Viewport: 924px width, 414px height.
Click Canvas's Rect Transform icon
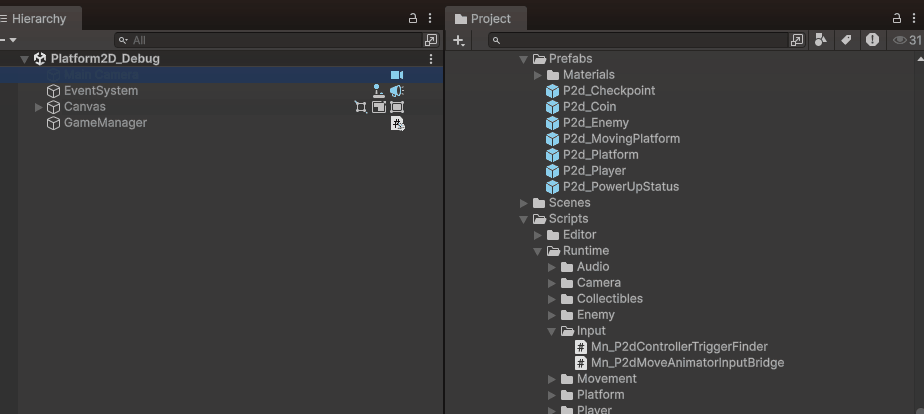pyautogui.click(x=361, y=107)
